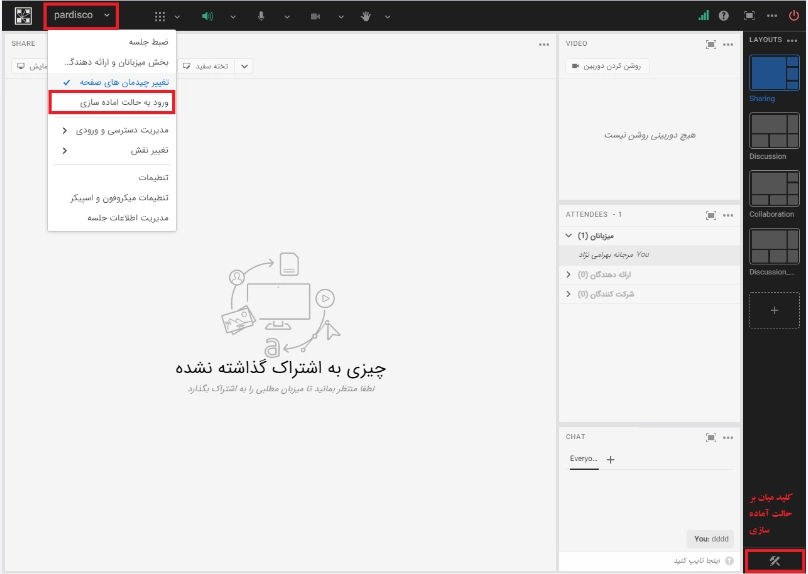Open raise hand status dropdown arrow
Image resolution: width=808 pixels, height=574 pixels.
(x=388, y=16)
